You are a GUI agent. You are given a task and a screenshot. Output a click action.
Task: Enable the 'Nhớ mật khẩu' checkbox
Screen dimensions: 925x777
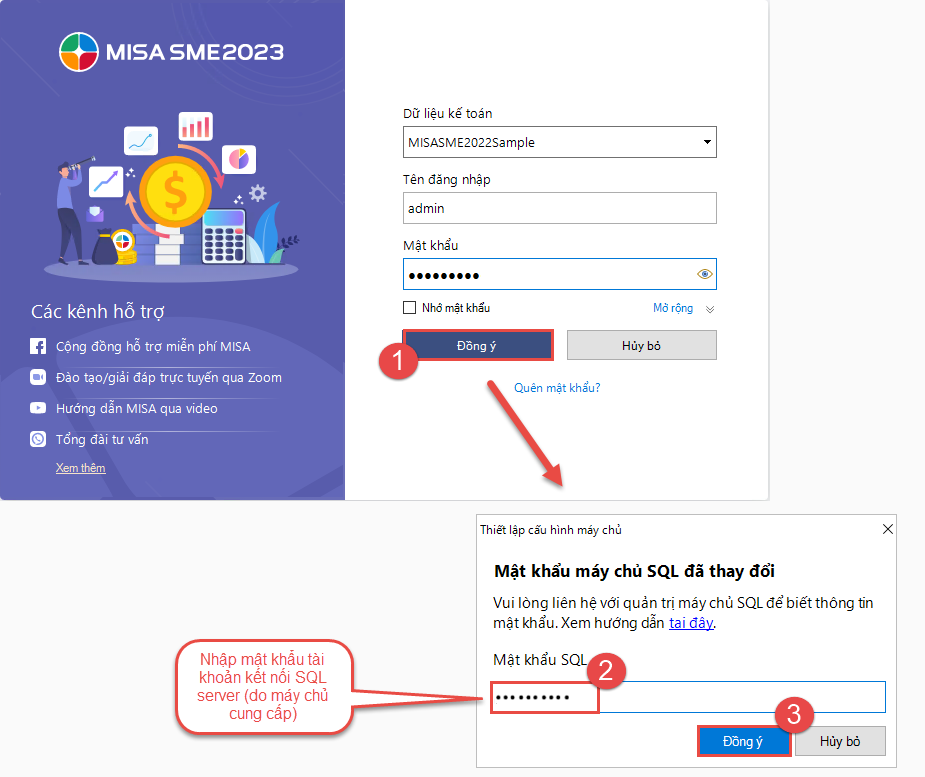coord(409,308)
